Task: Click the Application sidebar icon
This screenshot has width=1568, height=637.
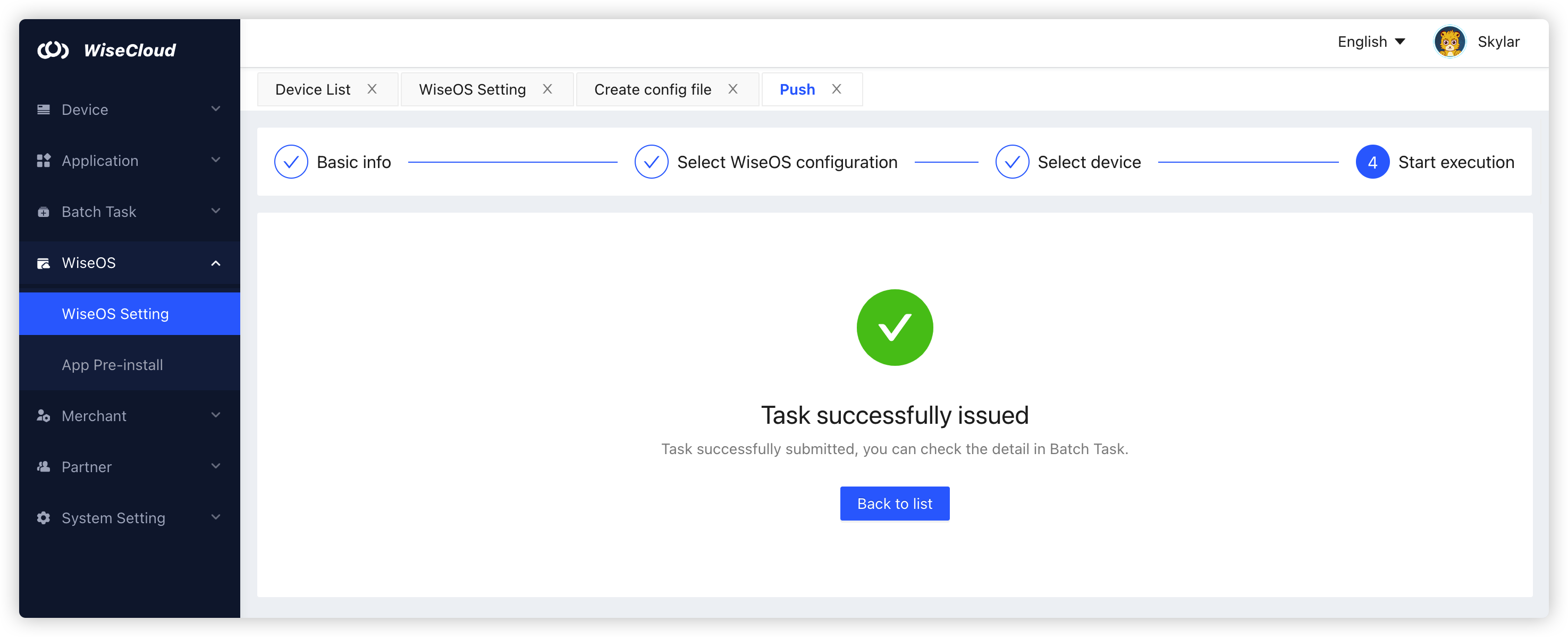Action: [x=43, y=161]
